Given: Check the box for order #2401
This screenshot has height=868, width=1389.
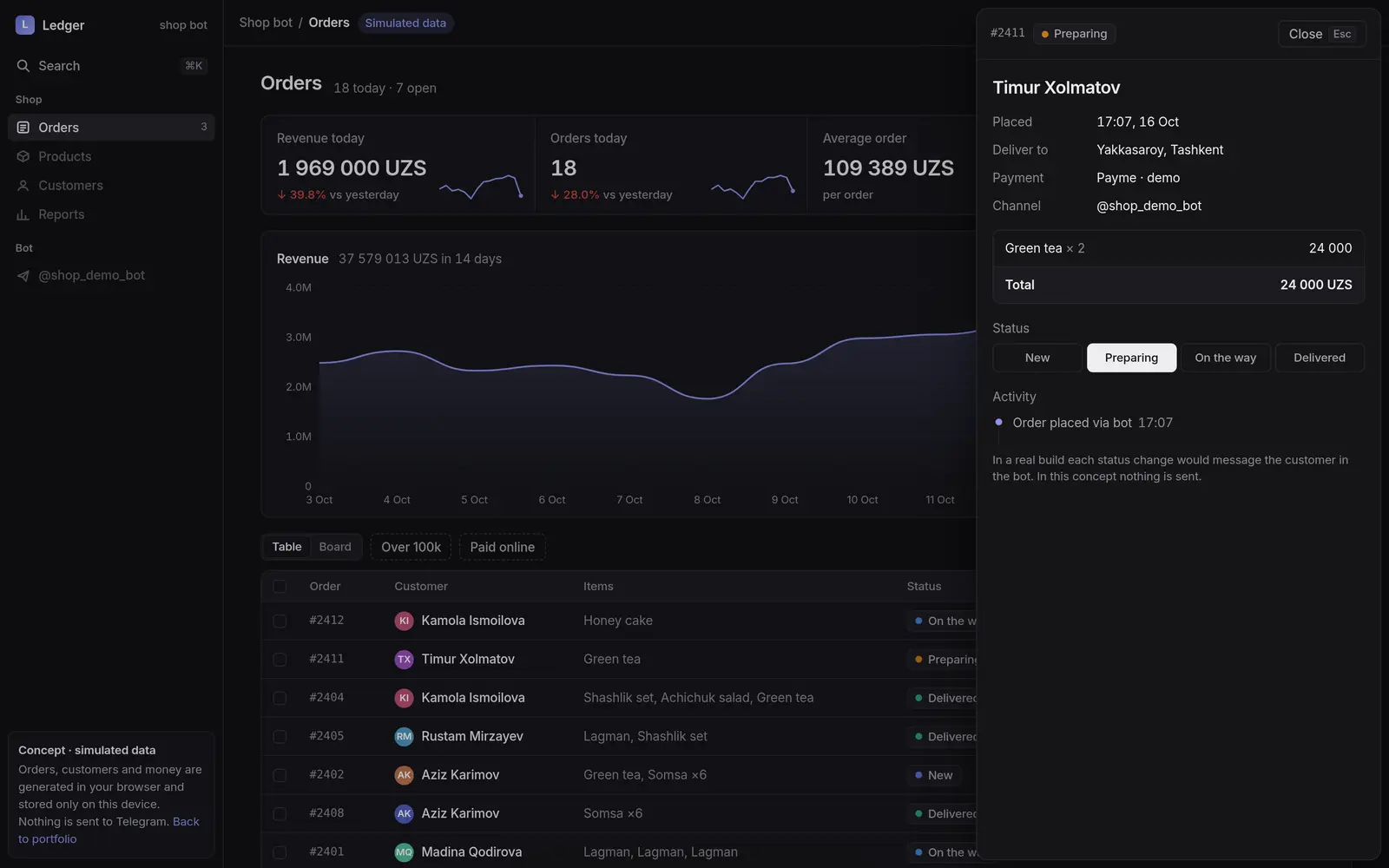Looking at the screenshot, I should coord(280,852).
